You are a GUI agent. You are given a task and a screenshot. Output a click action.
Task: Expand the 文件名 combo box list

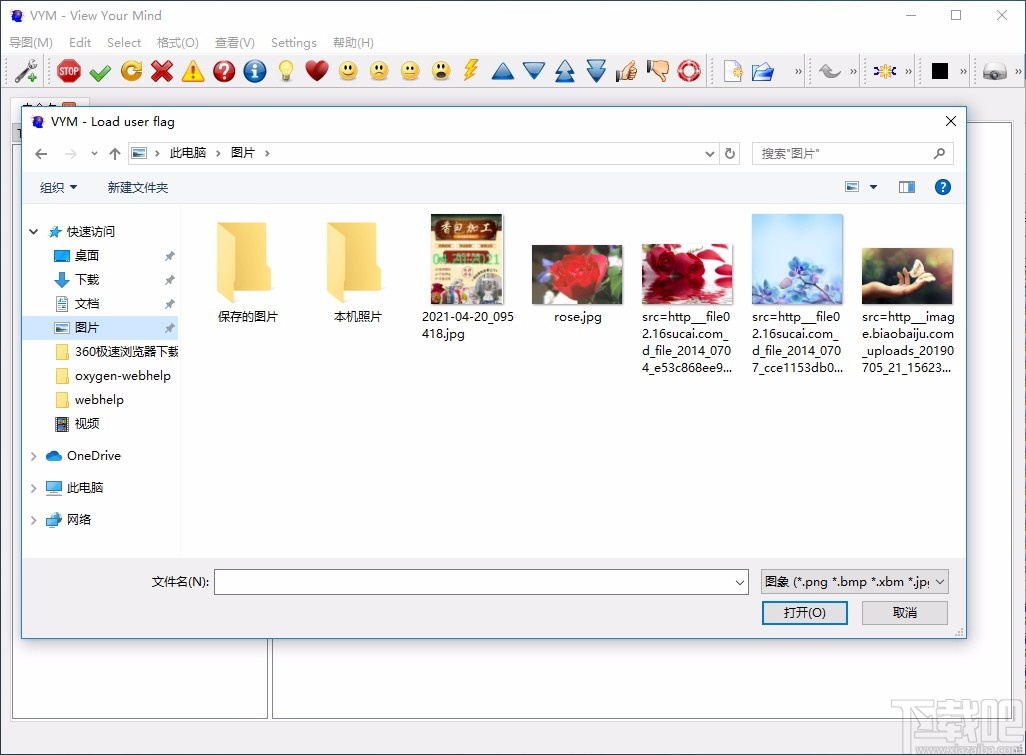click(x=739, y=582)
